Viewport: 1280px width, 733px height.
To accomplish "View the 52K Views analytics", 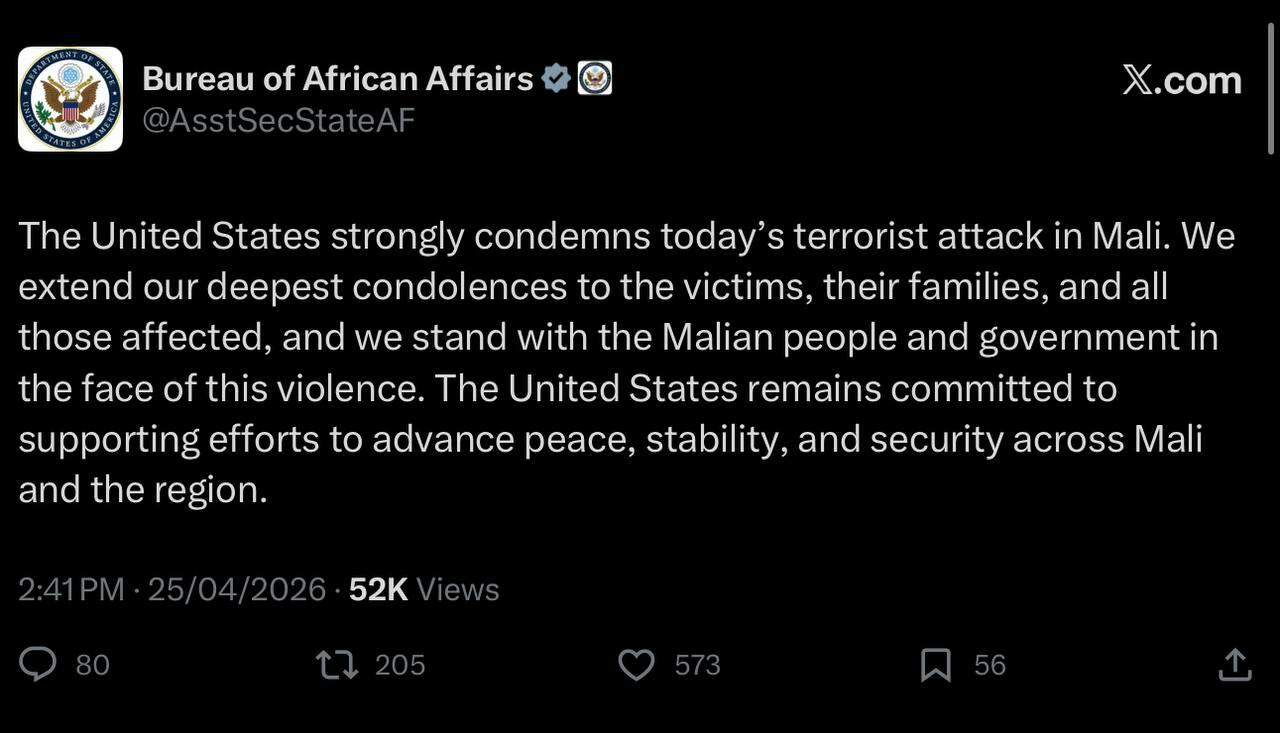I will [424, 589].
